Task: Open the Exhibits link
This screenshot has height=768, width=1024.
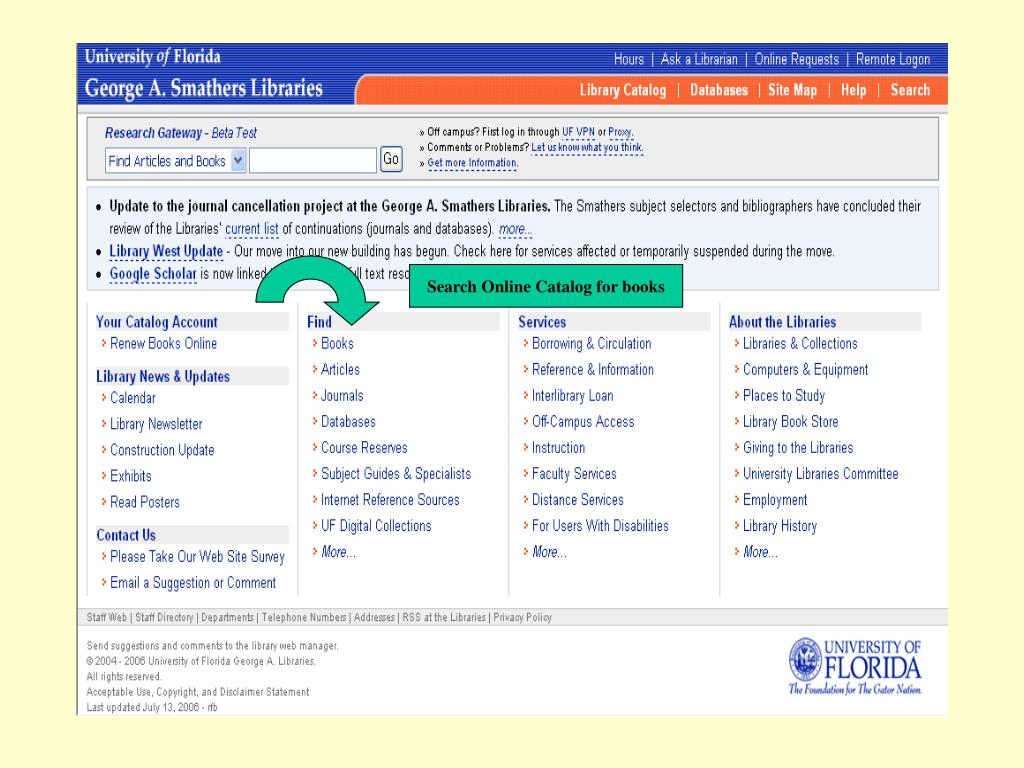Action: coord(131,476)
